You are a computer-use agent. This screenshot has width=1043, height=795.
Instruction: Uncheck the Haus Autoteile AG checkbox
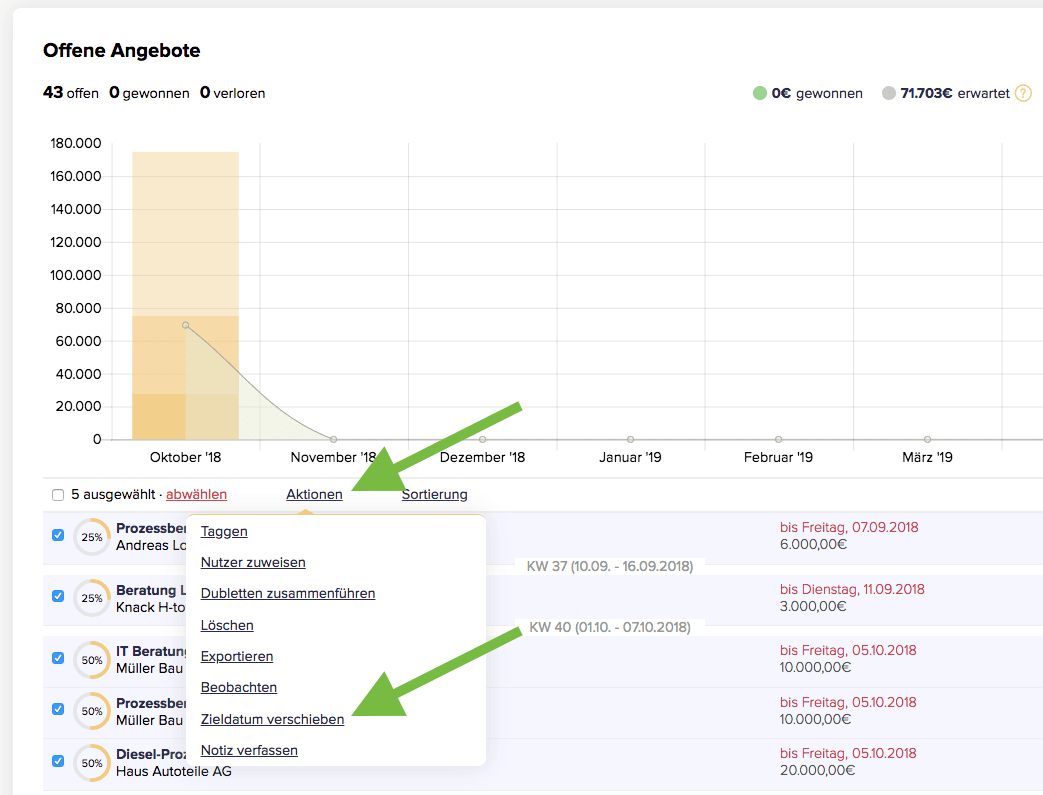(58, 761)
